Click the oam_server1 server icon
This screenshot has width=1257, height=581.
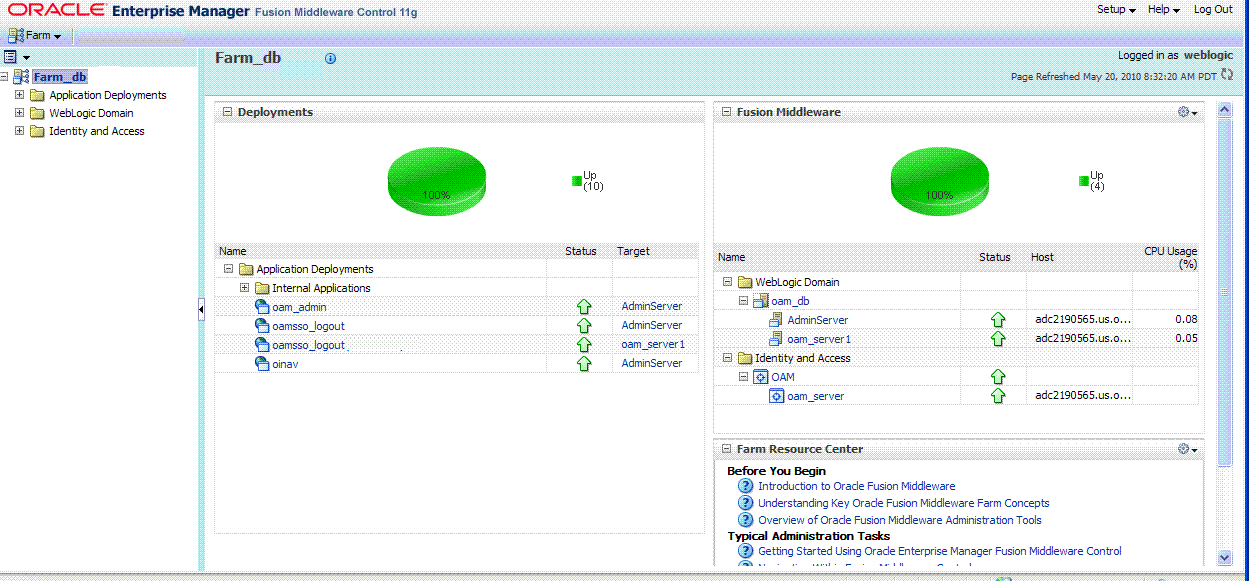(776, 339)
